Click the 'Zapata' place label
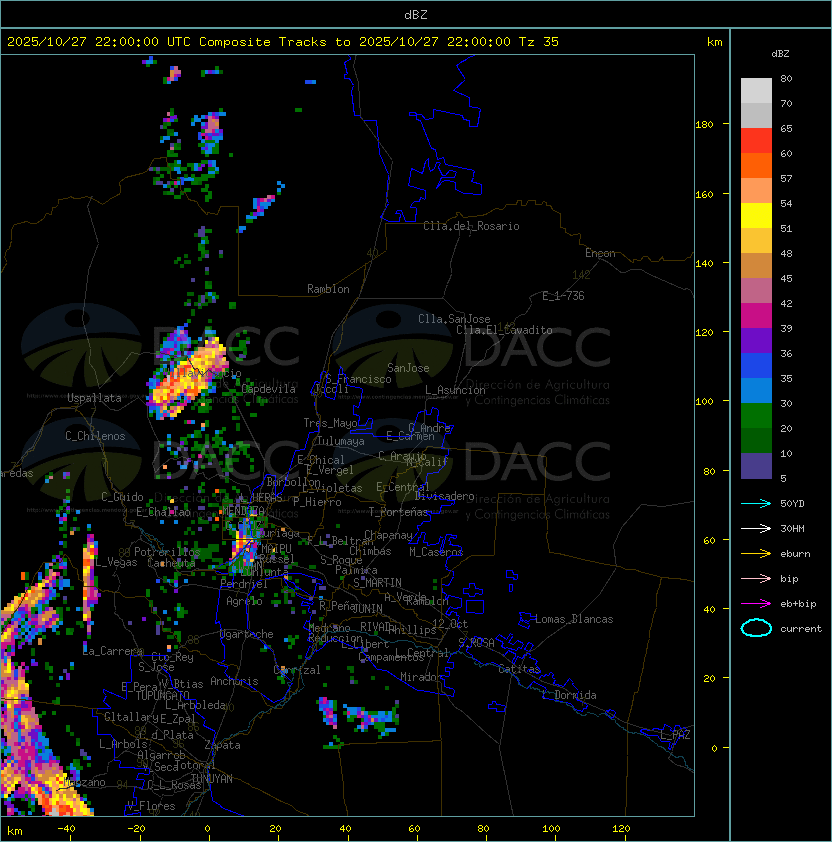The height and width of the screenshot is (842, 832). (x=222, y=745)
